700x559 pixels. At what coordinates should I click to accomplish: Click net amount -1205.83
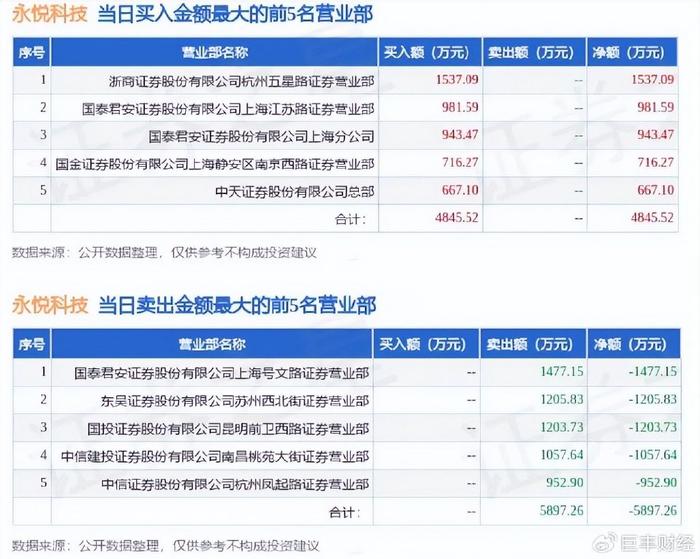click(653, 399)
